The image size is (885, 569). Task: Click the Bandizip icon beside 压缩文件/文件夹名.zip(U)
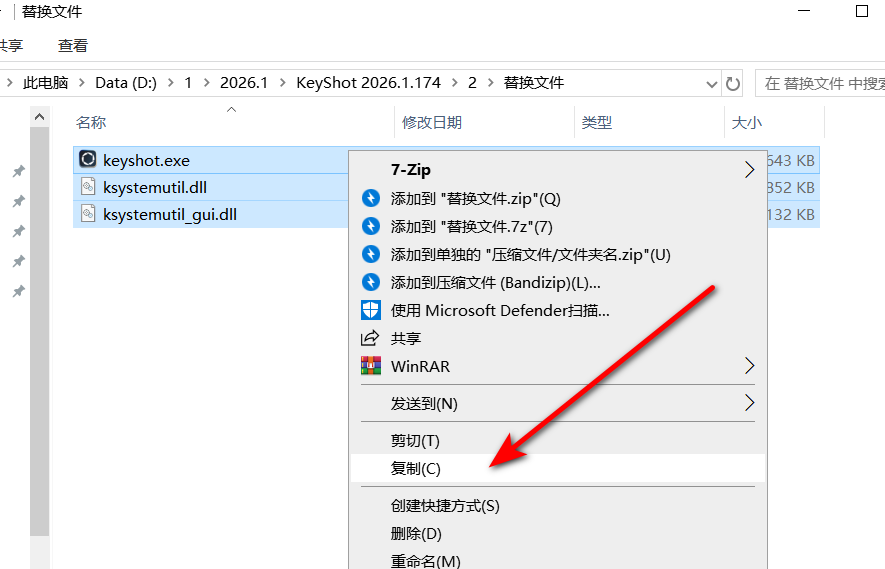pos(371,254)
